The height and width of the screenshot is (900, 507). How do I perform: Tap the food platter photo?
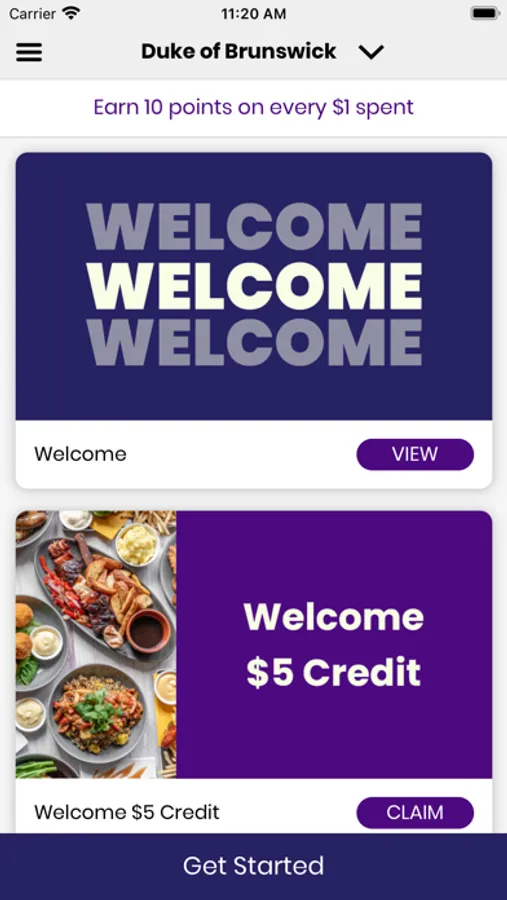(96, 645)
